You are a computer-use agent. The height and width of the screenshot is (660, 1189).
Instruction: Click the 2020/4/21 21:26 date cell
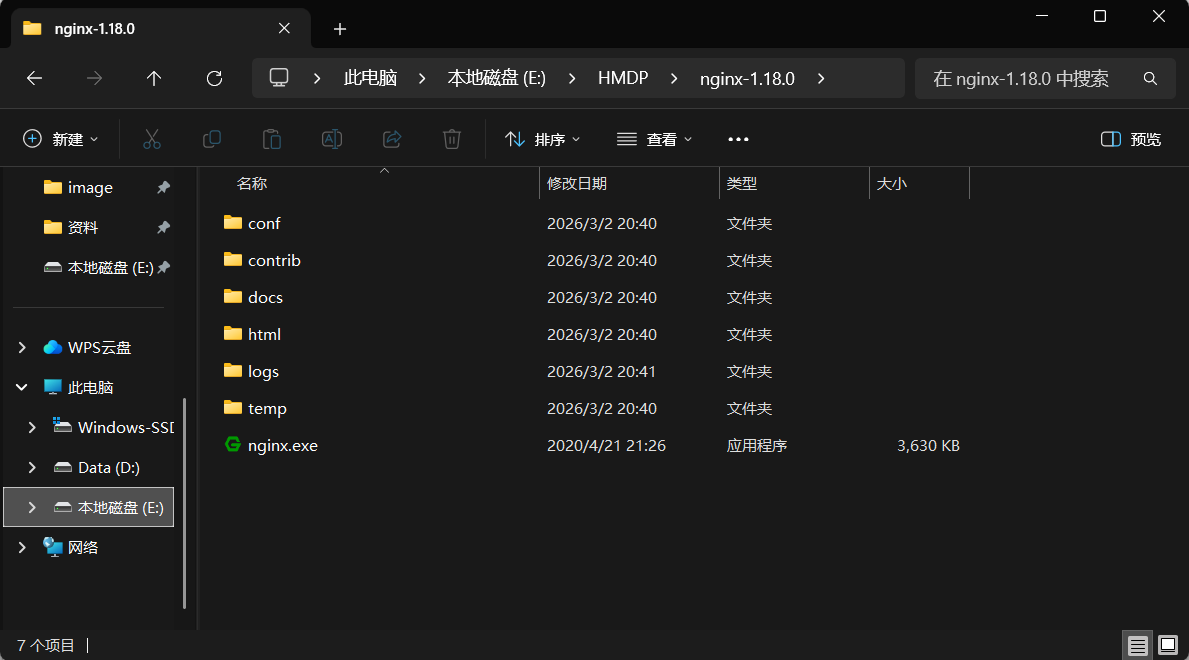(x=606, y=445)
